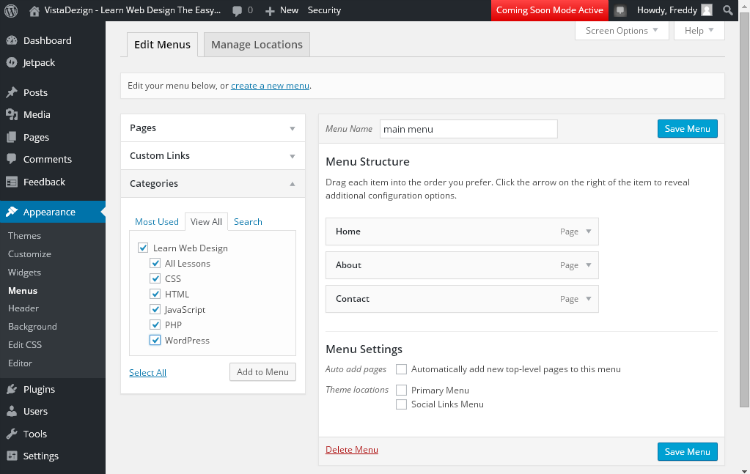The image size is (750, 474).
Task: Click the Users icon in sidebar
Action: point(11,411)
